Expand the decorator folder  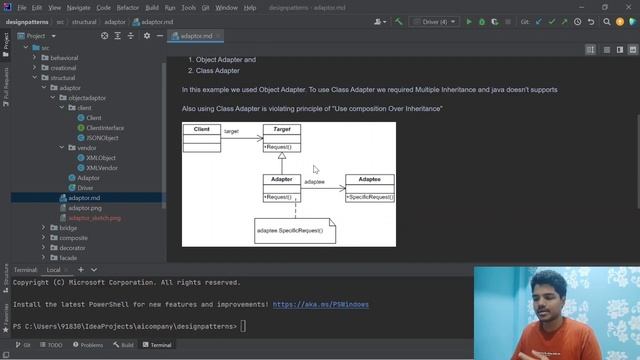pyautogui.click(x=44, y=248)
